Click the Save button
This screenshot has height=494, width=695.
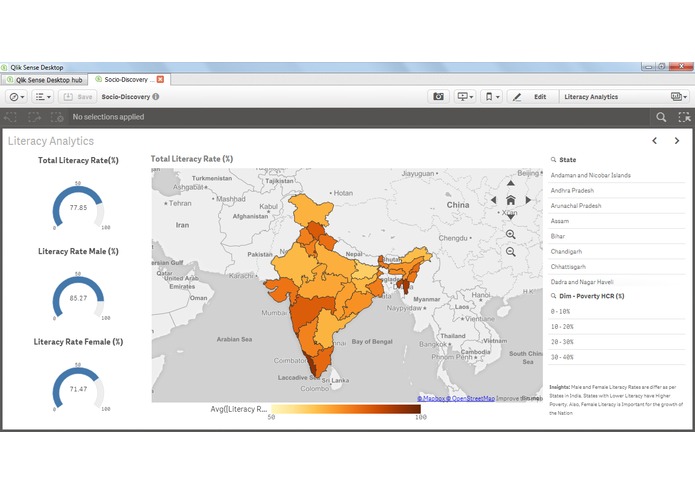pyautogui.click(x=78, y=97)
